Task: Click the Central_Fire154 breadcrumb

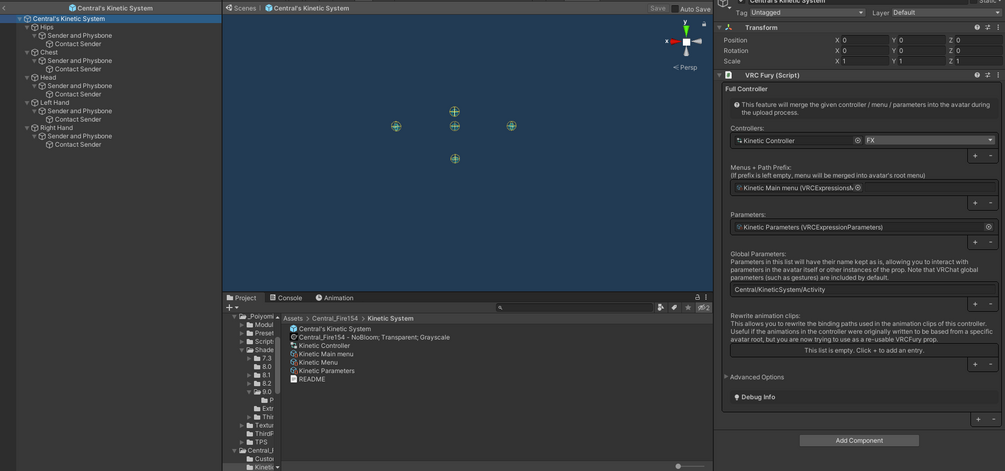Action: [336, 318]
